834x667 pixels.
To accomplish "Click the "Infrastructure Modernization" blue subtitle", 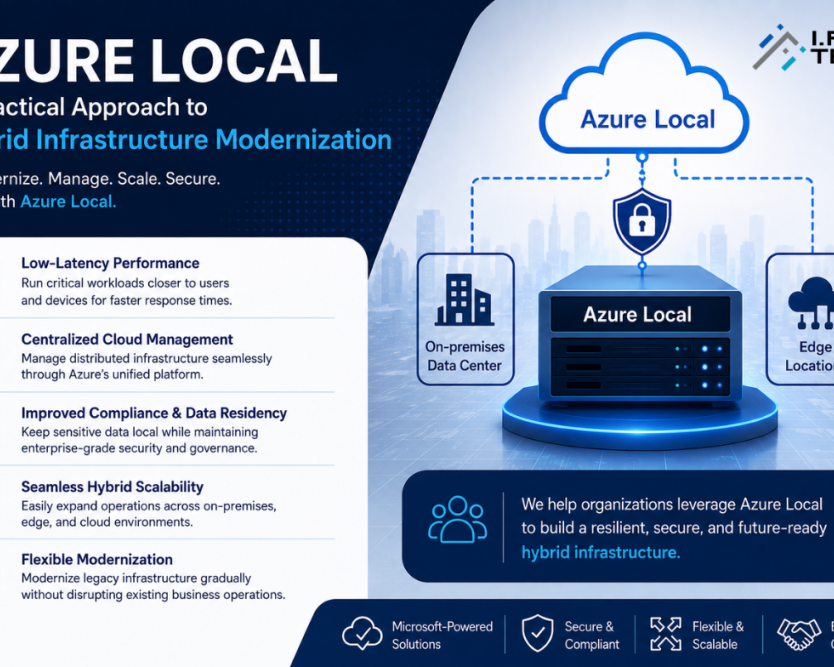I will [213, 140].
